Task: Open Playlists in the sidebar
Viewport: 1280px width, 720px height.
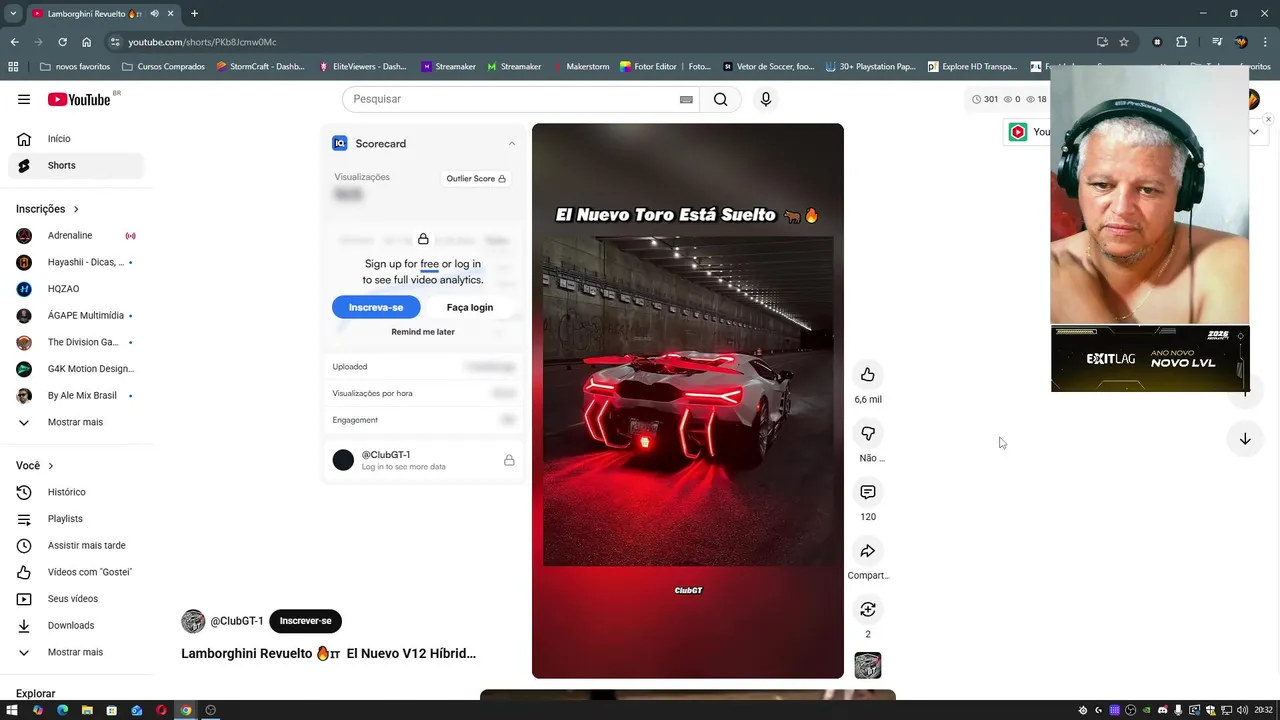Action: pyautogui.click(x=76, y=519)
